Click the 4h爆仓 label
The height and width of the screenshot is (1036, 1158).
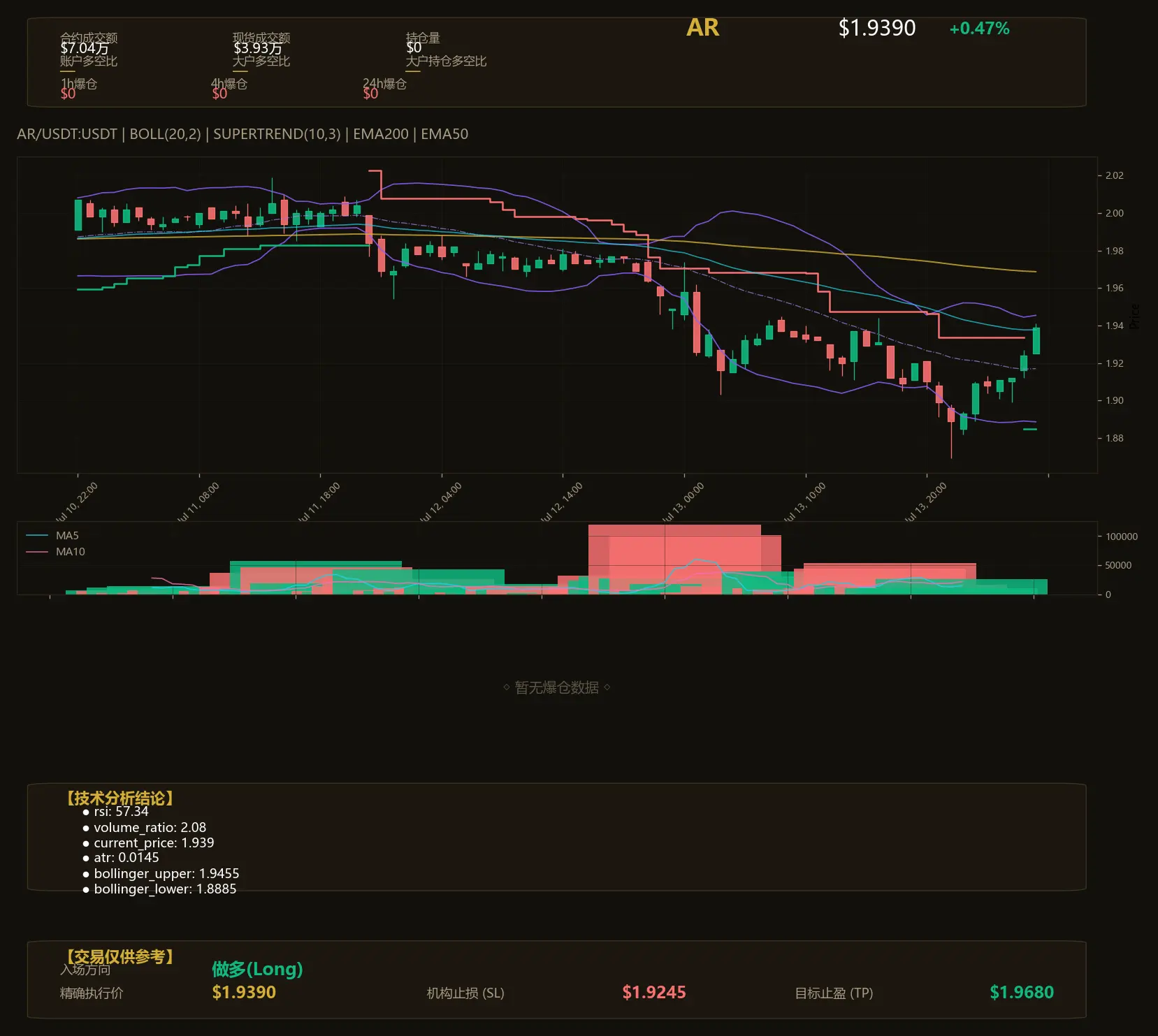pyautogui.click(x=229, y=84)
